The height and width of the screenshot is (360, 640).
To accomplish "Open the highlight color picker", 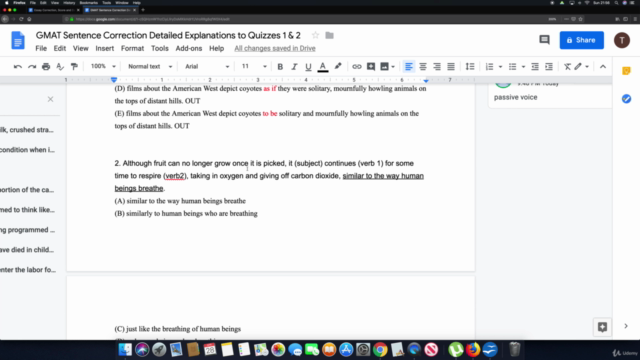I will [x=338, y=67].
